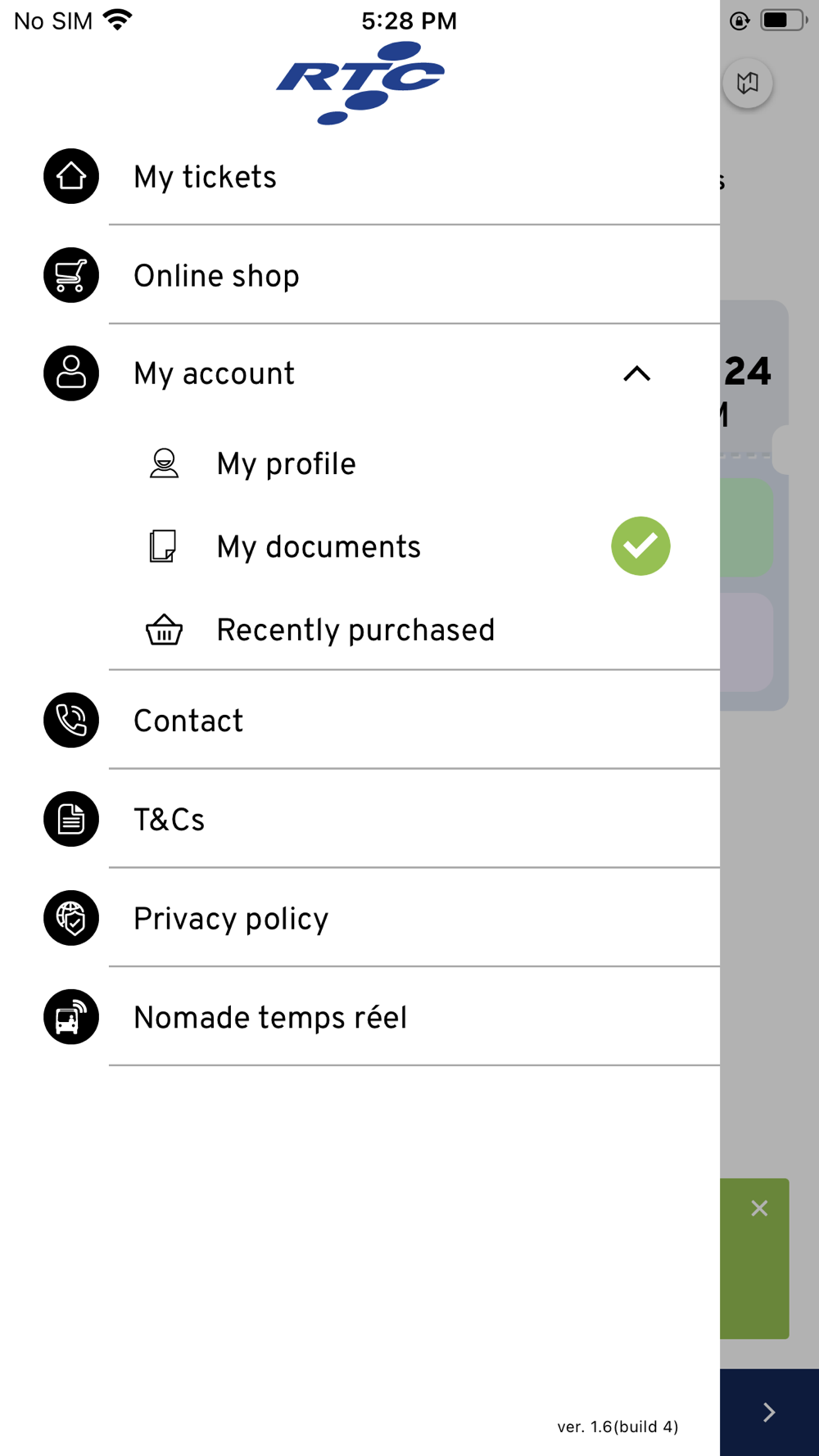Tap the Recently purchased basket icon
The image size is (819, 1456).
pyautogui.click(x=164, y=630)
